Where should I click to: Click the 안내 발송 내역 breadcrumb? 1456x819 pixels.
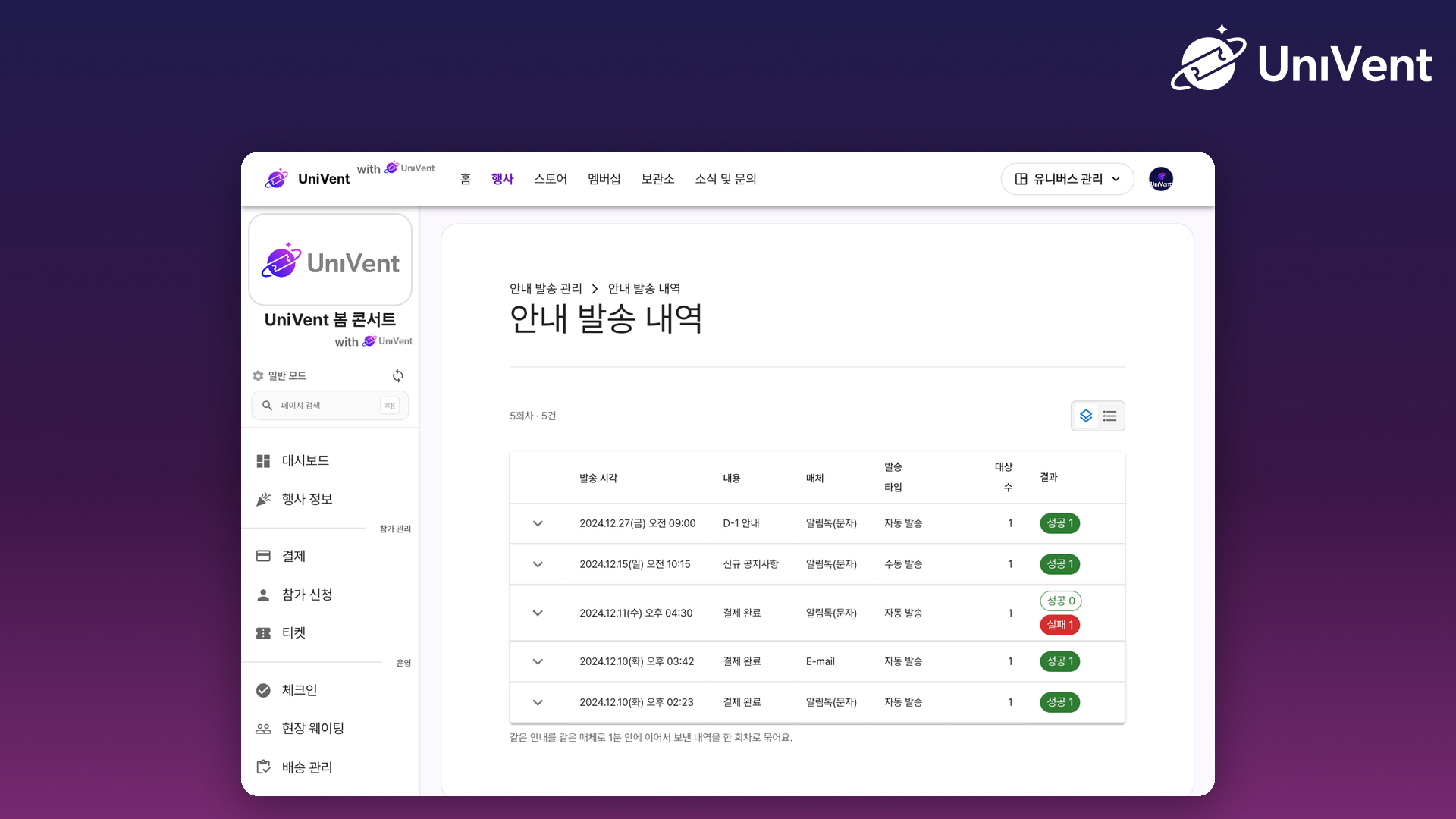[x=645, y=289]
